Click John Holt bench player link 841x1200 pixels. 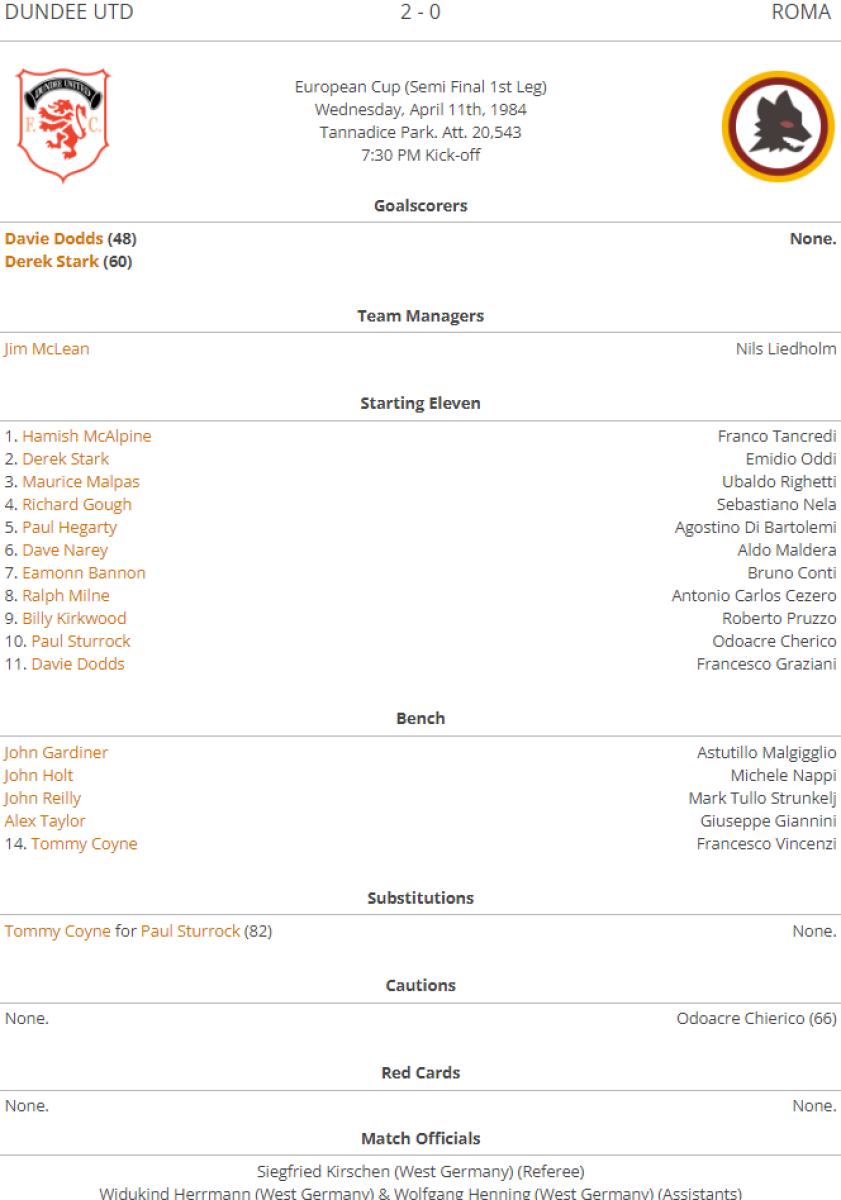click(39, 776)
